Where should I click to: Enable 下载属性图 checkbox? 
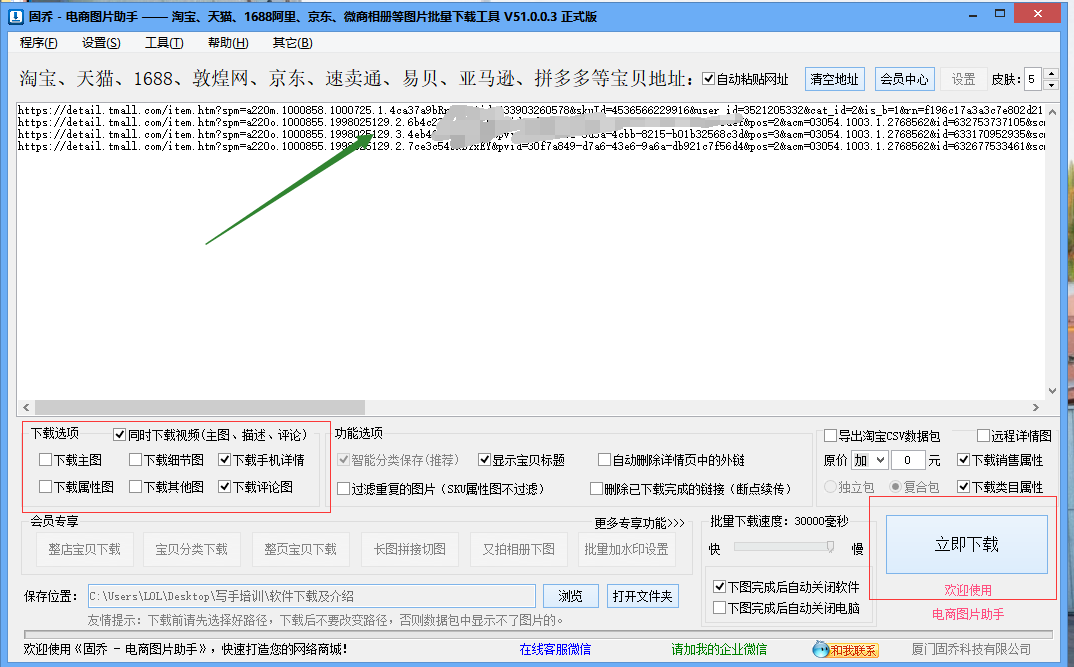(45, 486)
